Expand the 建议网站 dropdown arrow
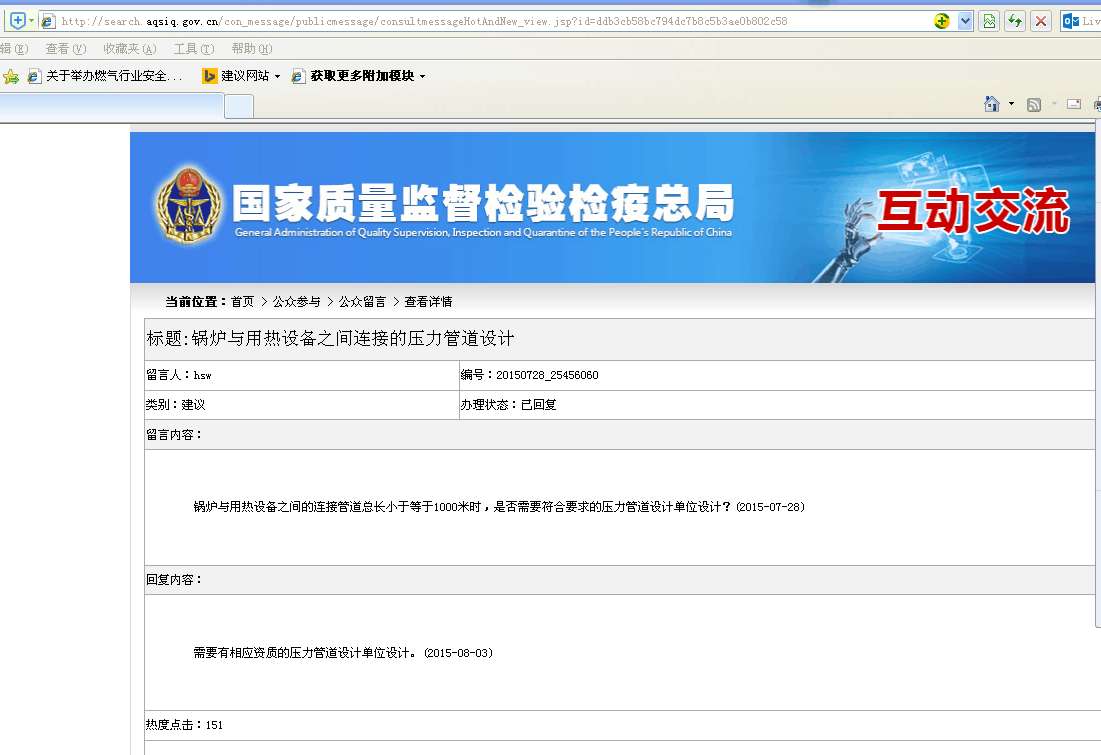The image size is (1101, 755). (x=277, y=76)
